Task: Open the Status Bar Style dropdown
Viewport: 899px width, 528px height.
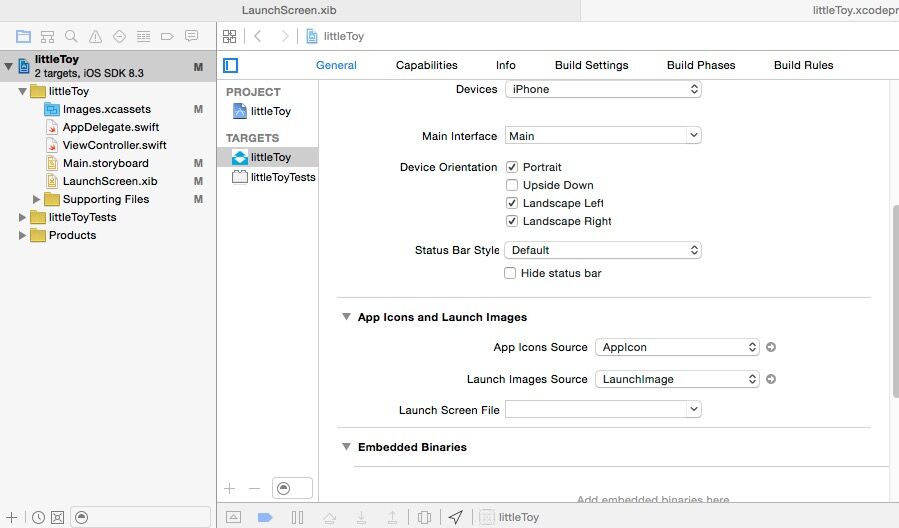Action: pyautogui.click(x=602, y=250)
